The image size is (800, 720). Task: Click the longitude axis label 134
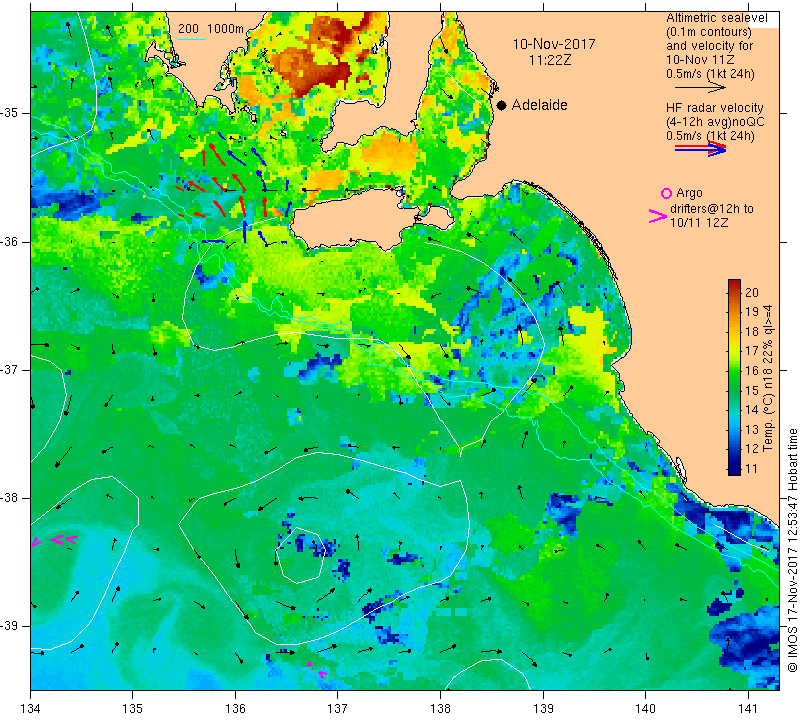click(x=31, y=709)
